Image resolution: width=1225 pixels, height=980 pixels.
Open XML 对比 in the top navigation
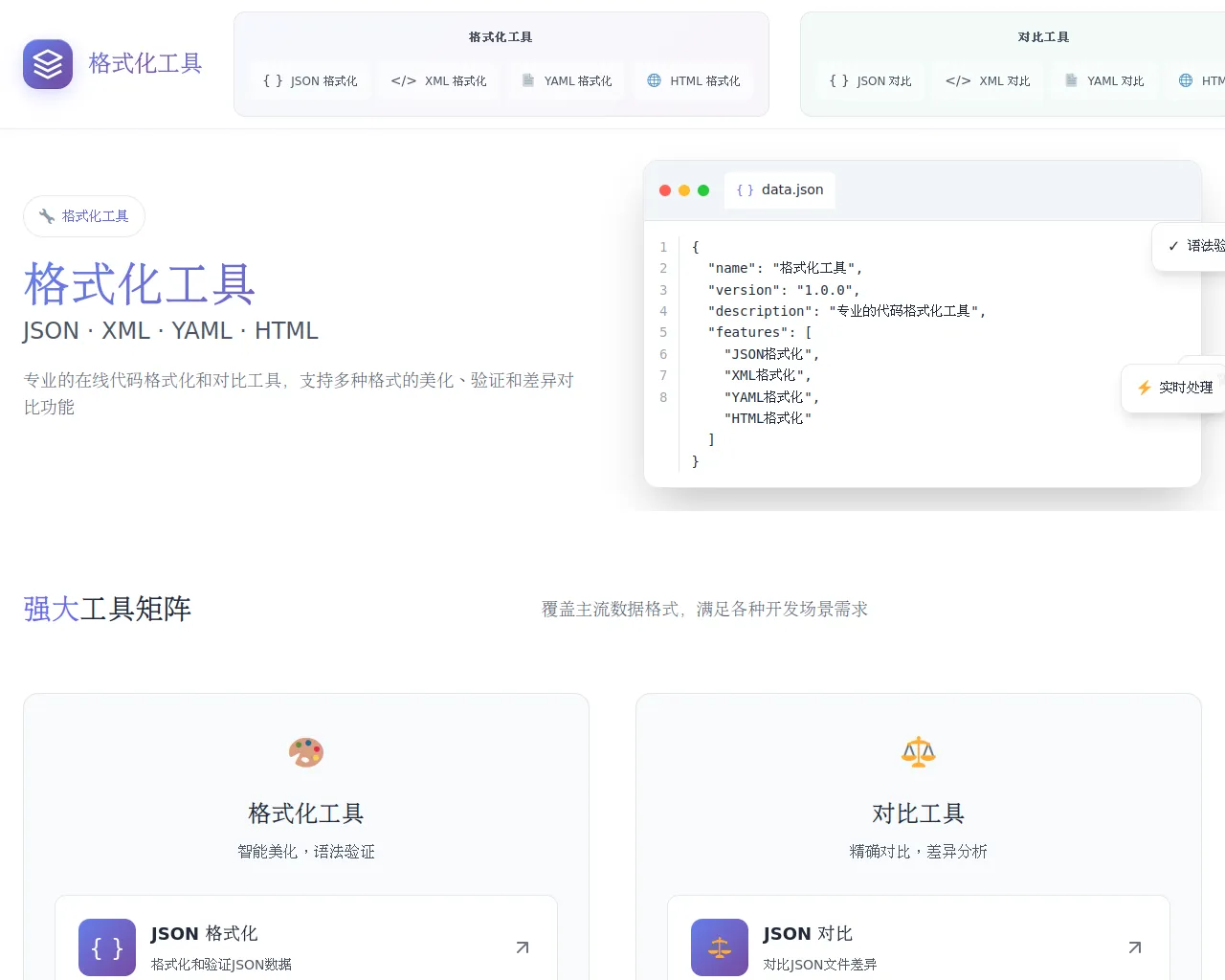(x=988, y=81)
